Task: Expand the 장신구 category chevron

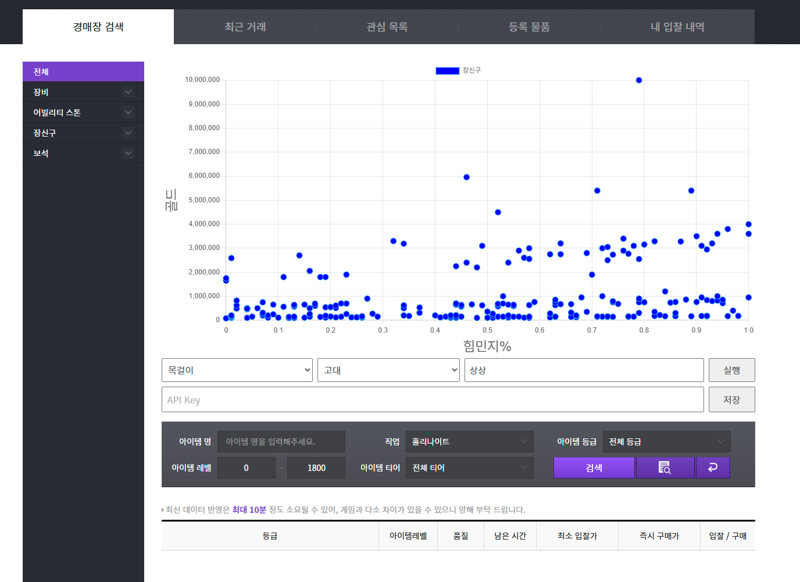Action: click(x=128, y=133)
